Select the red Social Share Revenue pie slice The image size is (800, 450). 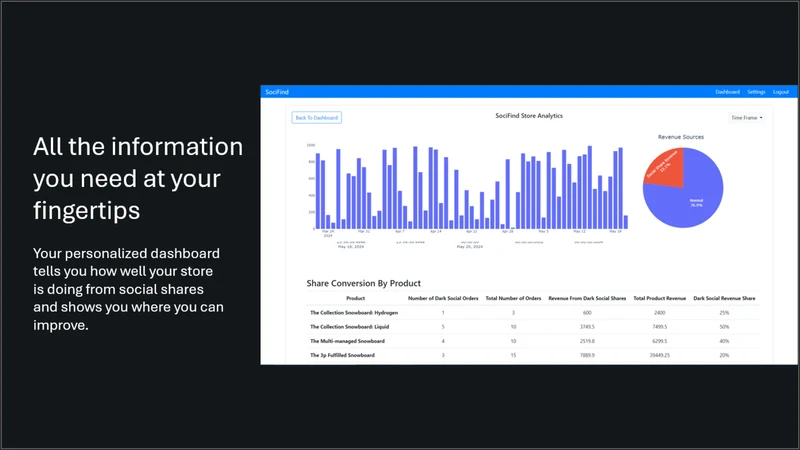665,167
